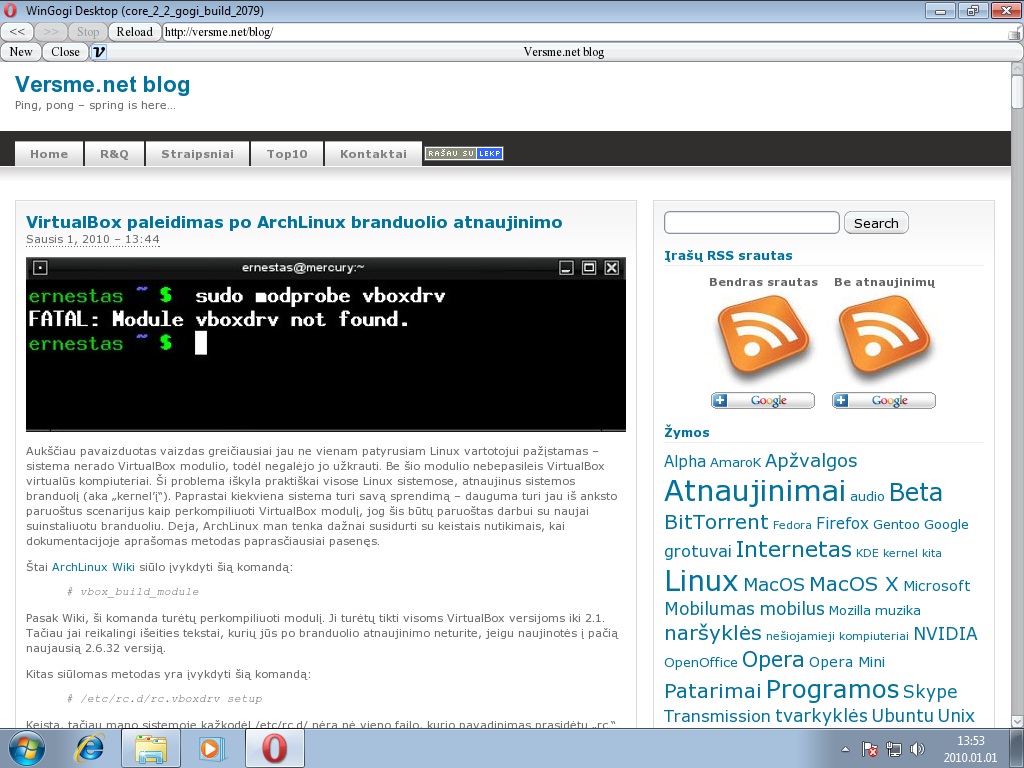Image resolution: width=1024 pixels, height=768 pixels.
Task: Follow the ArchLinux Wiki link
Action: (93, 567)
